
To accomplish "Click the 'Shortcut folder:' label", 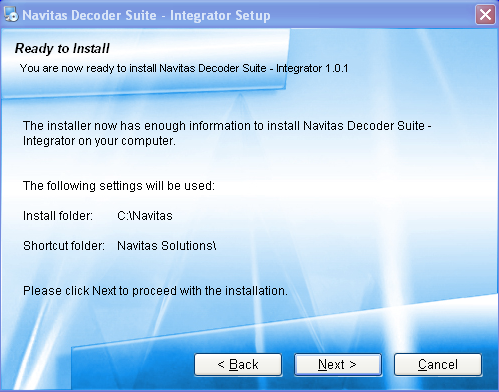I will pos(64,246).
